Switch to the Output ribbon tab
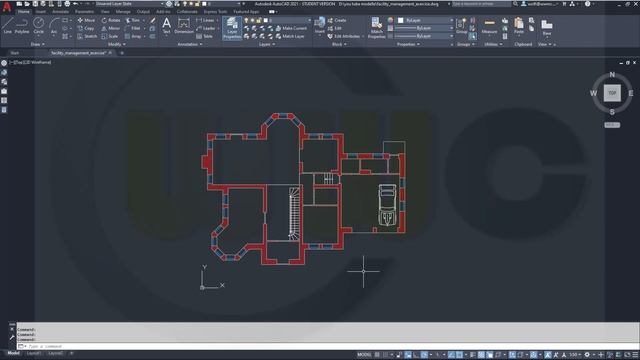 click(x=143, y=12)
